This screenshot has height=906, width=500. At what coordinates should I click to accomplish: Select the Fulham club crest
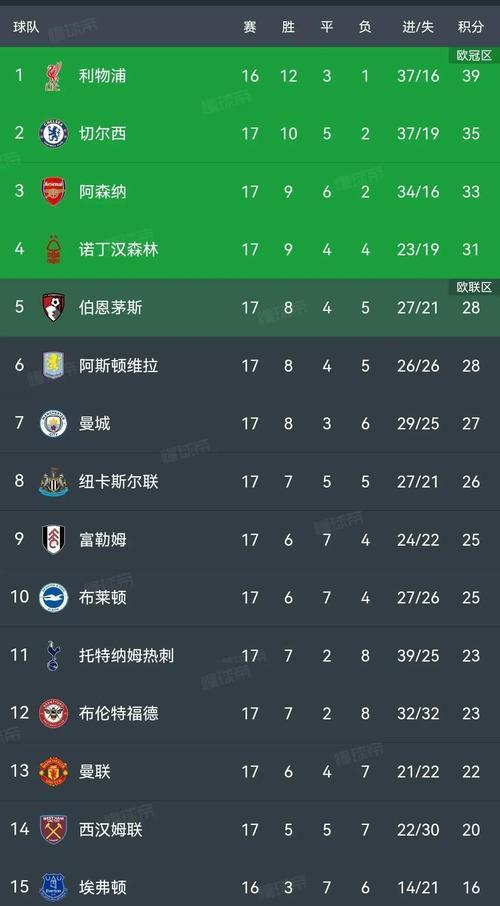coord(53,540)
